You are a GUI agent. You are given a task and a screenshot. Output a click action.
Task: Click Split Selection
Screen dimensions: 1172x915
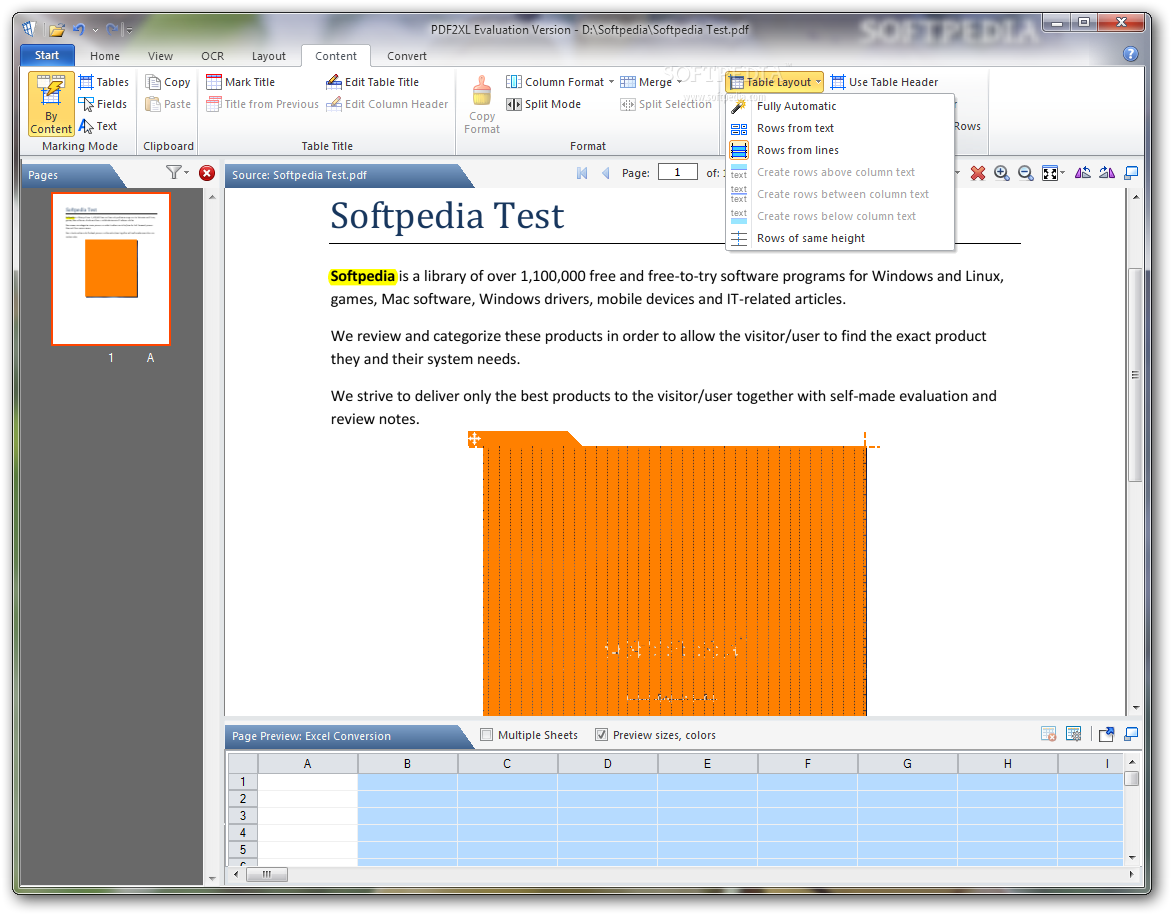pyautogui.click(x=666, y=104)
